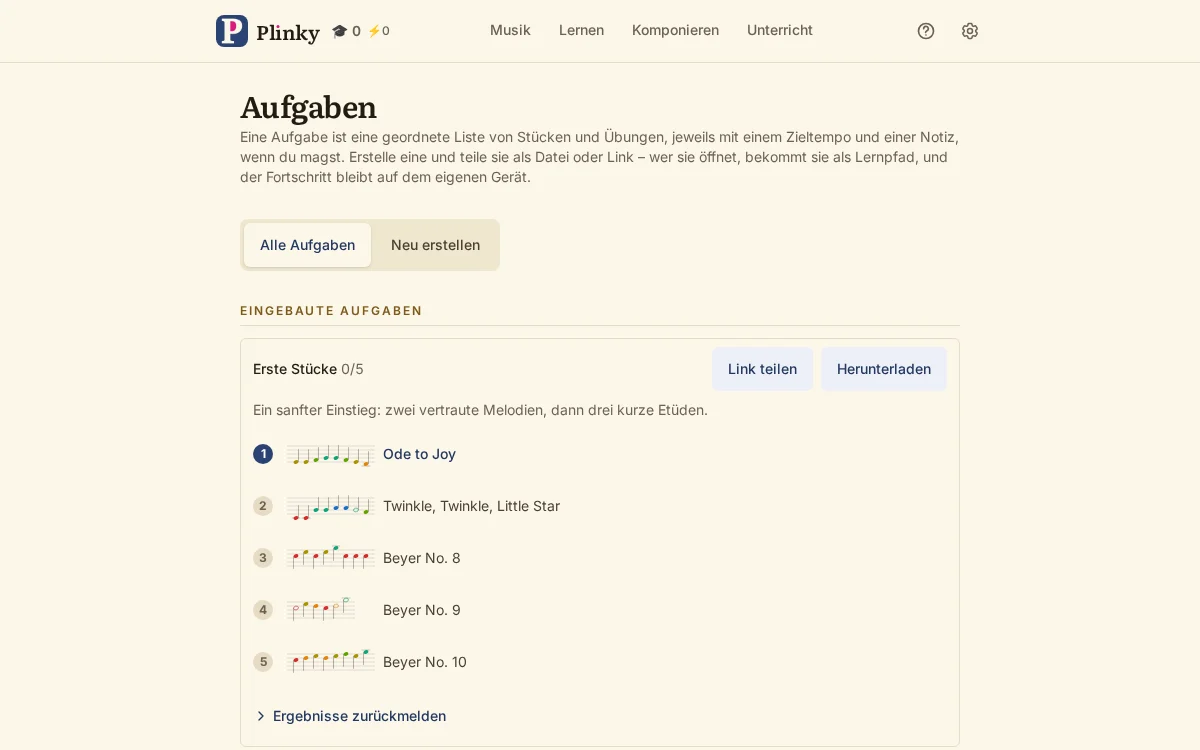Screen dimensions: 1200x750
Task: Open the Beyer No. 8 piece
Action: (422, 558)
